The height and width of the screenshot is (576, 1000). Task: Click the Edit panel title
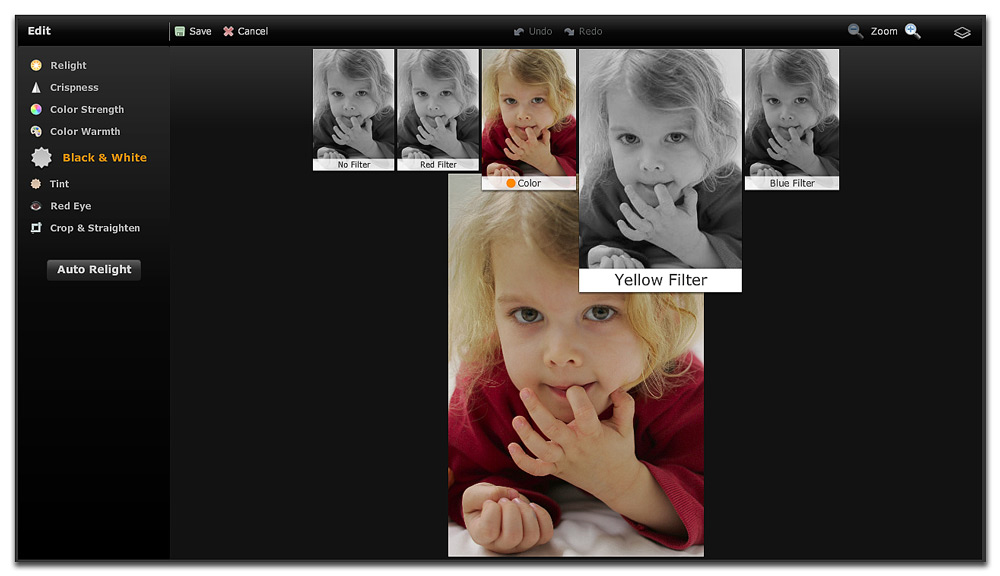[39, 31]
